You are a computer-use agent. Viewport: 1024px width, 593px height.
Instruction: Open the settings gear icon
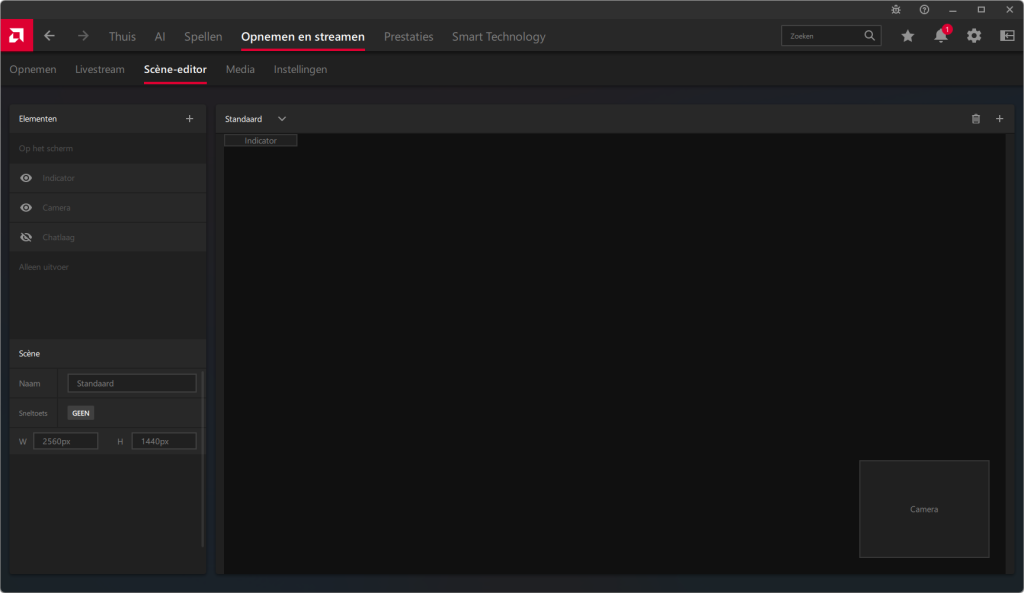974,36
